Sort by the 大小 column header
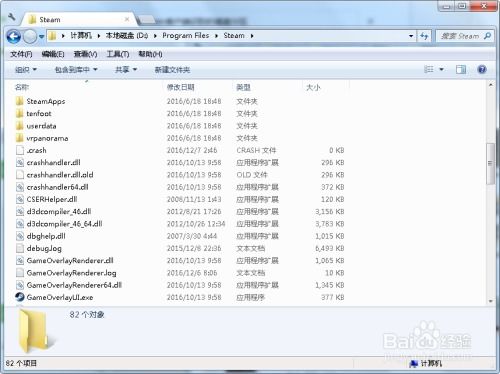This screenshot has height=374, width=500. (x=313, y=87)
